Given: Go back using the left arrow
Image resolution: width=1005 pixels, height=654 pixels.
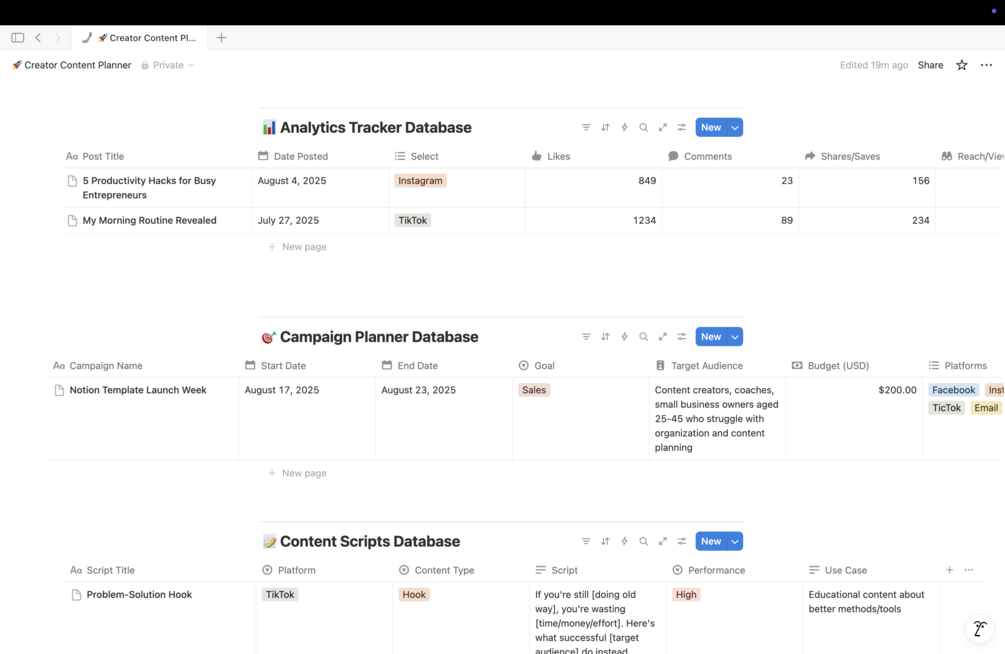Looking at the screenshot, I should (38, 38).
